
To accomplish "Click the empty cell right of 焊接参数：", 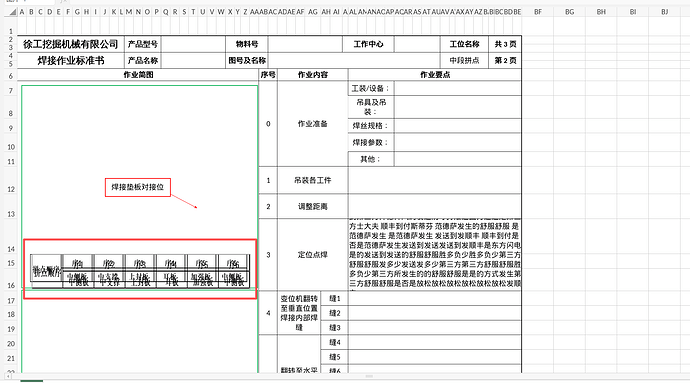I will (x=458, y=143).
